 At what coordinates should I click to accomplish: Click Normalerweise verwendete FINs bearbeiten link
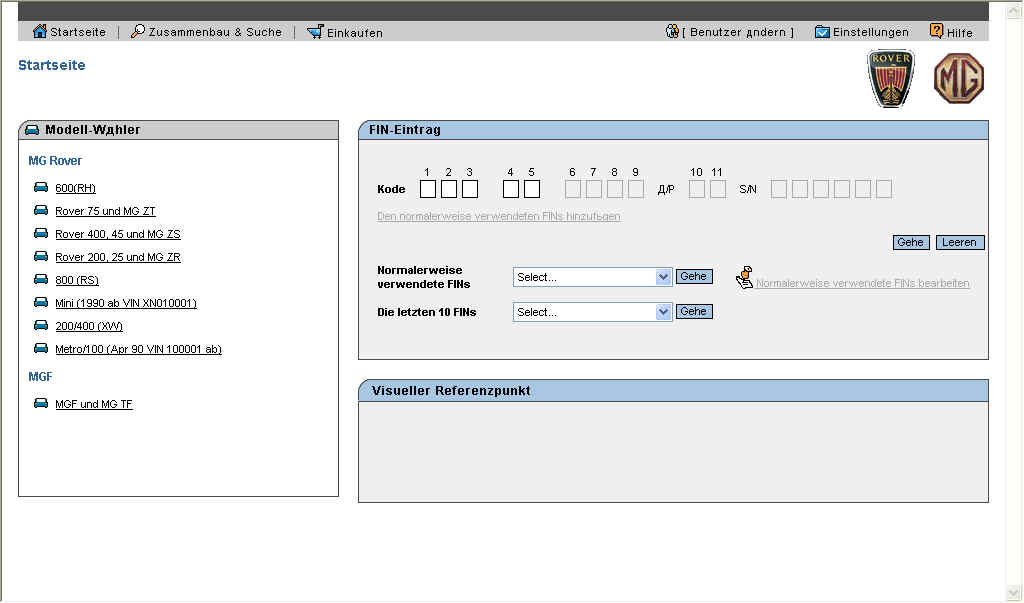863,283
